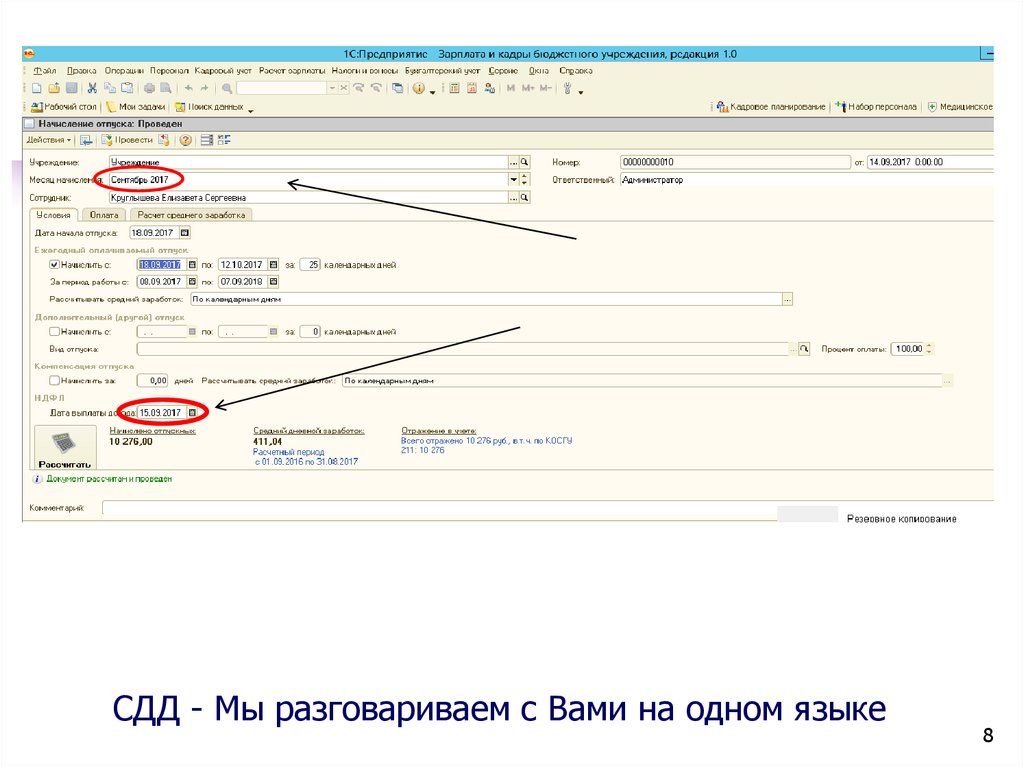Tick Начислить за checkbox under Компенсация отпуска
This screenshot has width=1024, height=767.
coord(54,380)
